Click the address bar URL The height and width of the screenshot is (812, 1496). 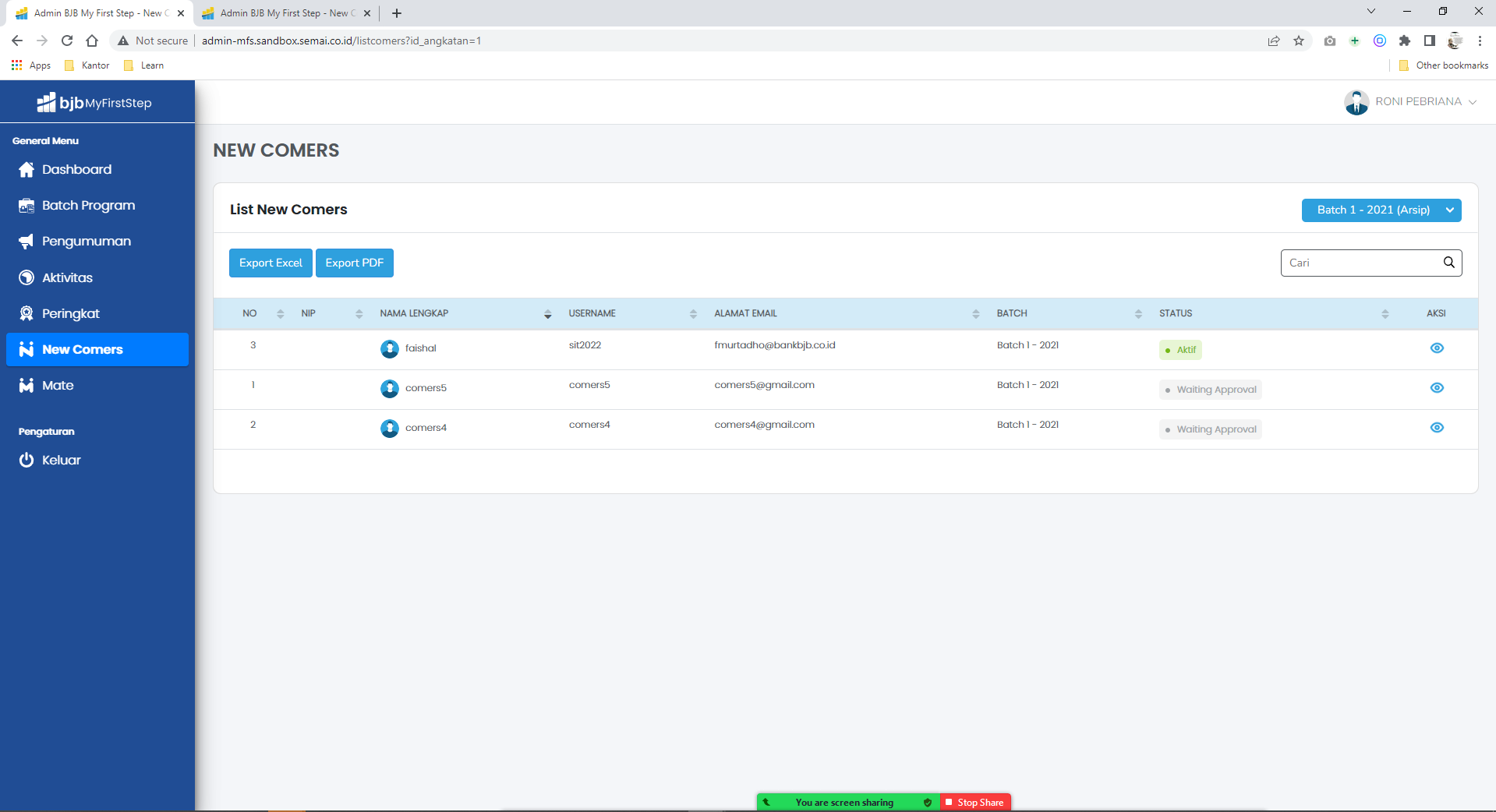[x=341, y=41]
